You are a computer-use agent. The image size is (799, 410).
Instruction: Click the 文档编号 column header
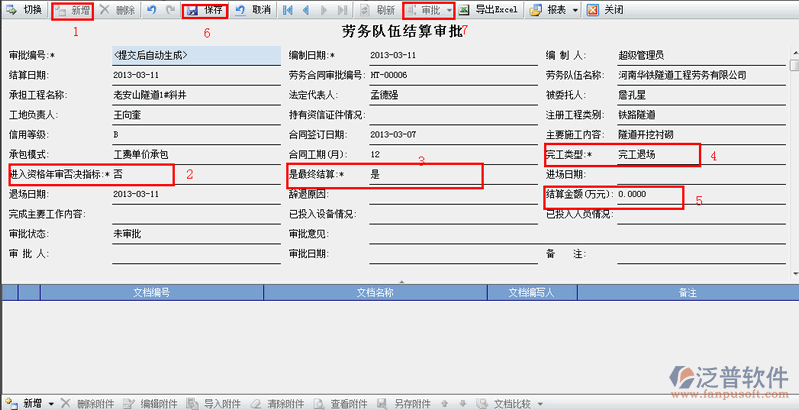point(152,292)
